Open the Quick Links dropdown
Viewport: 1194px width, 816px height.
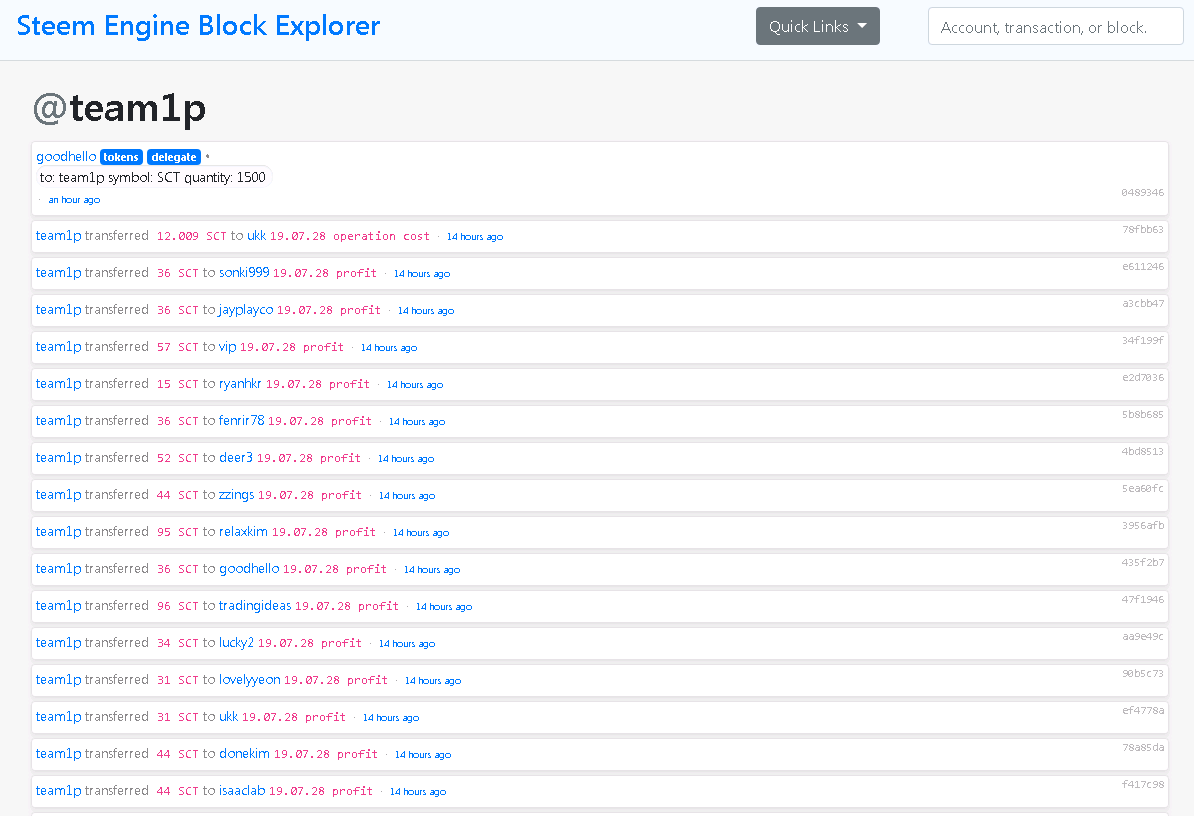[x=817, y=26]
